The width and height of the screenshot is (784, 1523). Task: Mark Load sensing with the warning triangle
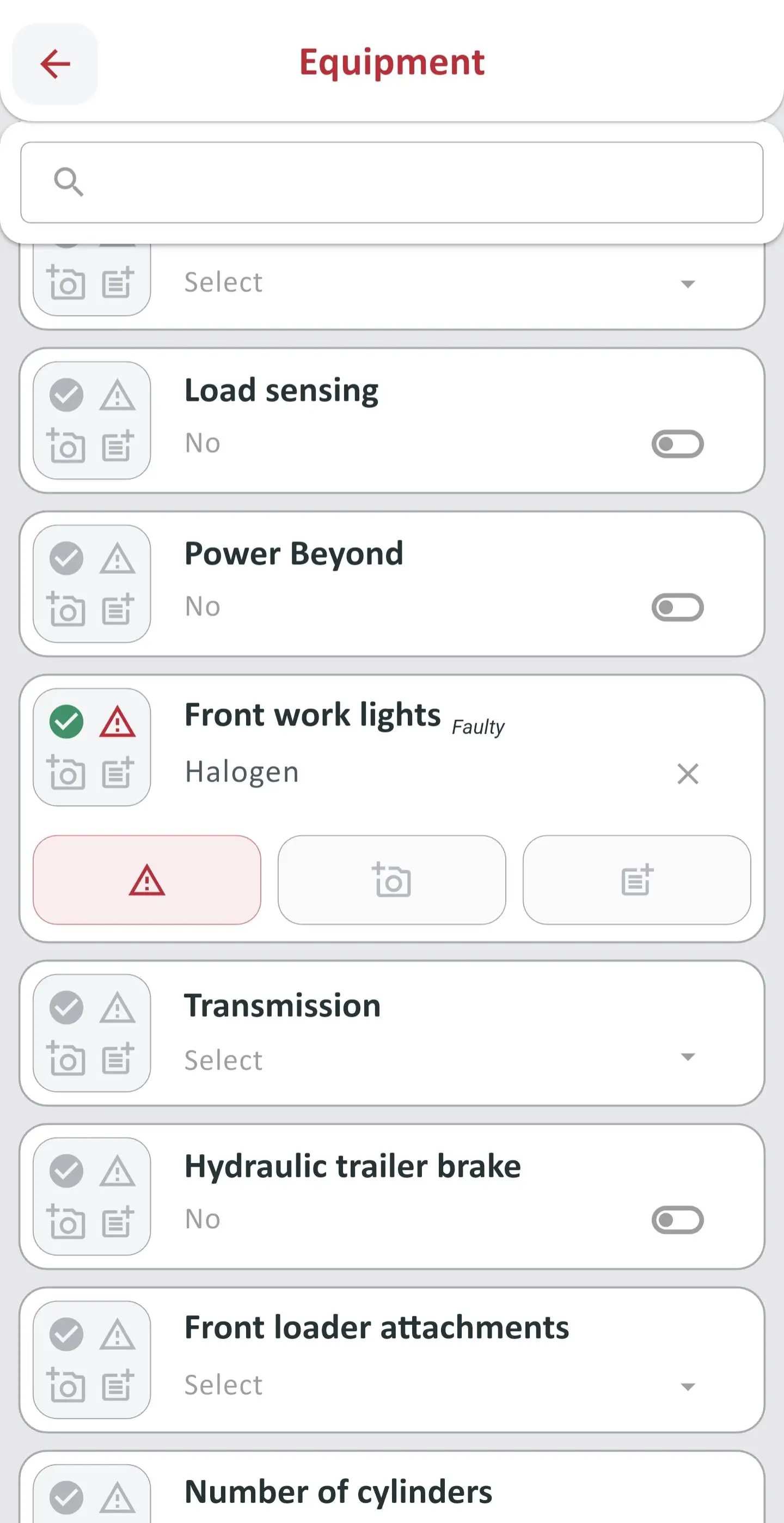(x=118, y=395)
